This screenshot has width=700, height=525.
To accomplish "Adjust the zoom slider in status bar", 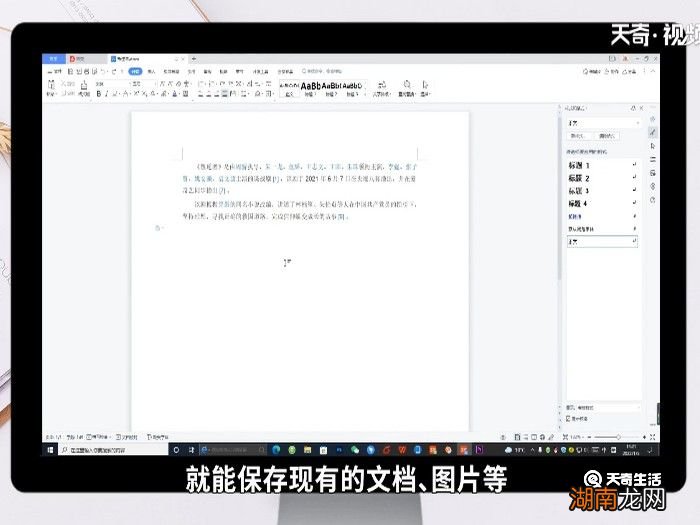I will point(618,437).
